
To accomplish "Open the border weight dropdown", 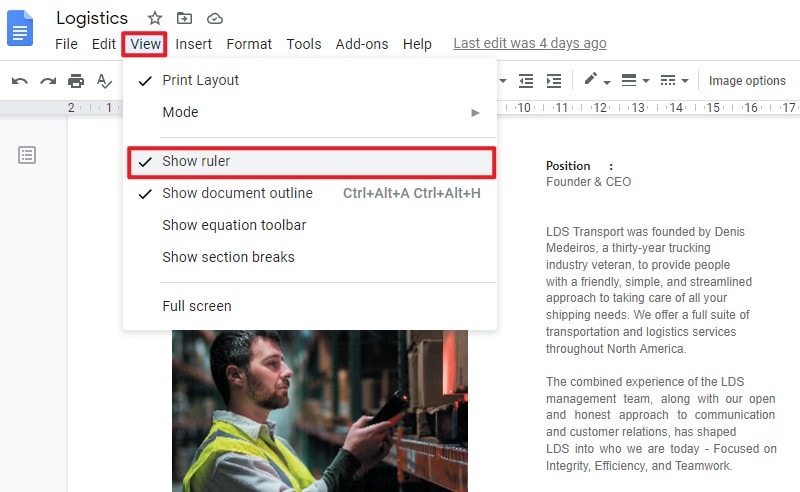I will pos(635,80).
